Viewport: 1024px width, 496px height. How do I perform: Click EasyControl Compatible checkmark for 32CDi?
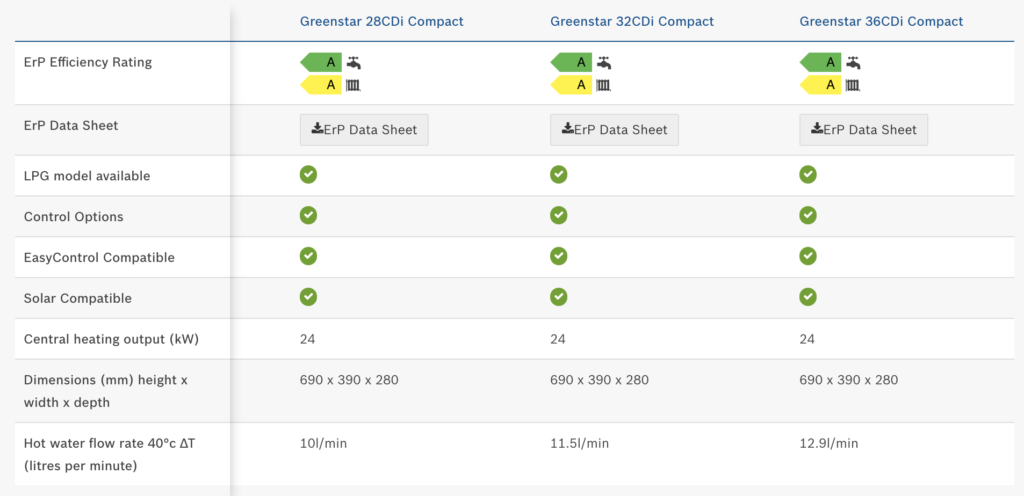[x=558, y=256]
